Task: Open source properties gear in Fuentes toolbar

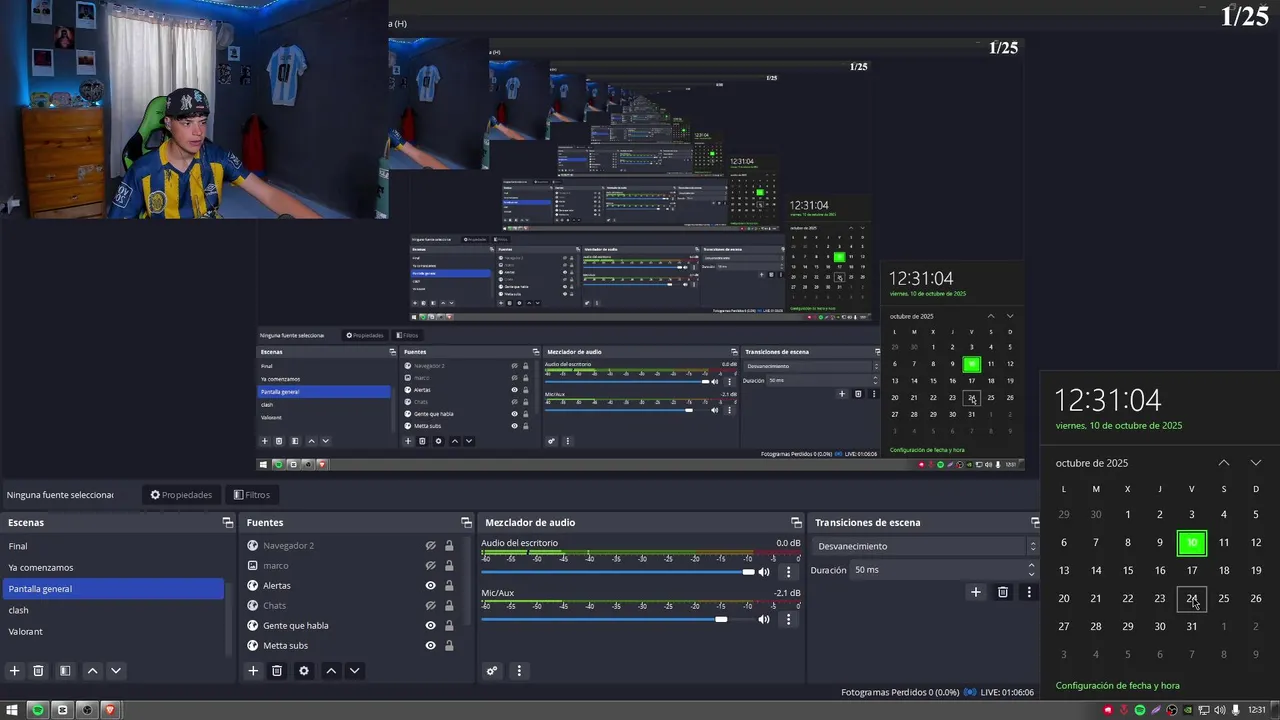Action: click(304, 671)
